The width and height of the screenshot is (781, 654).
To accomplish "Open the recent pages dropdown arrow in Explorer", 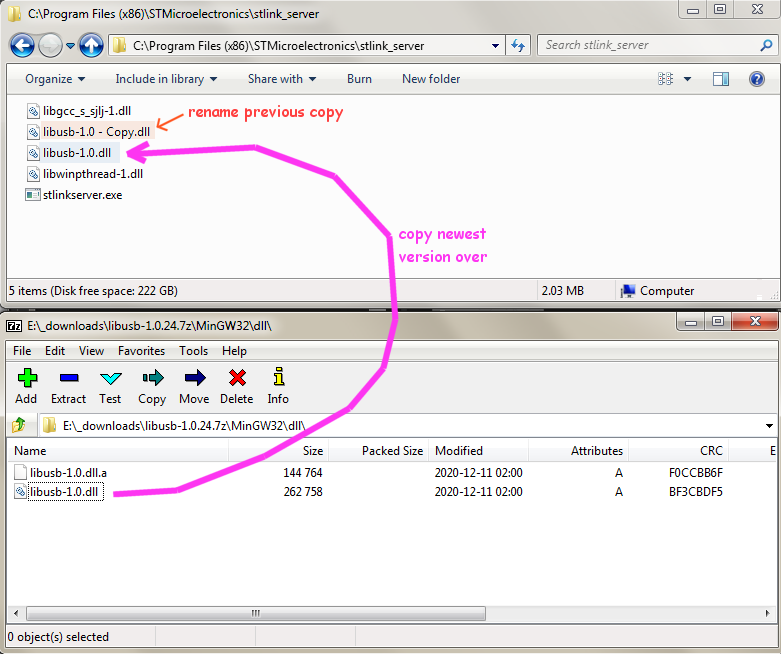I will coord(71,46).
